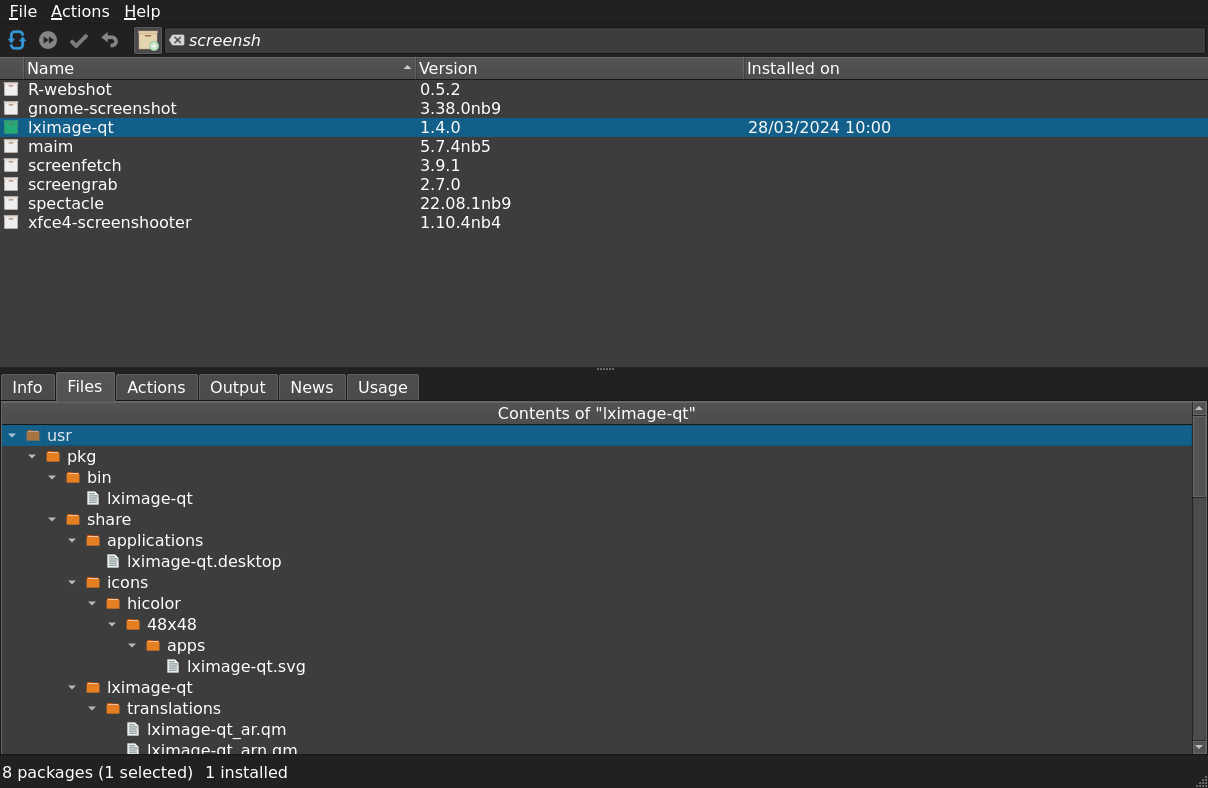Screen dimensions: 1208x788
Task: Toggle status box for gnome-screenshot package
Action: (11, 108)
